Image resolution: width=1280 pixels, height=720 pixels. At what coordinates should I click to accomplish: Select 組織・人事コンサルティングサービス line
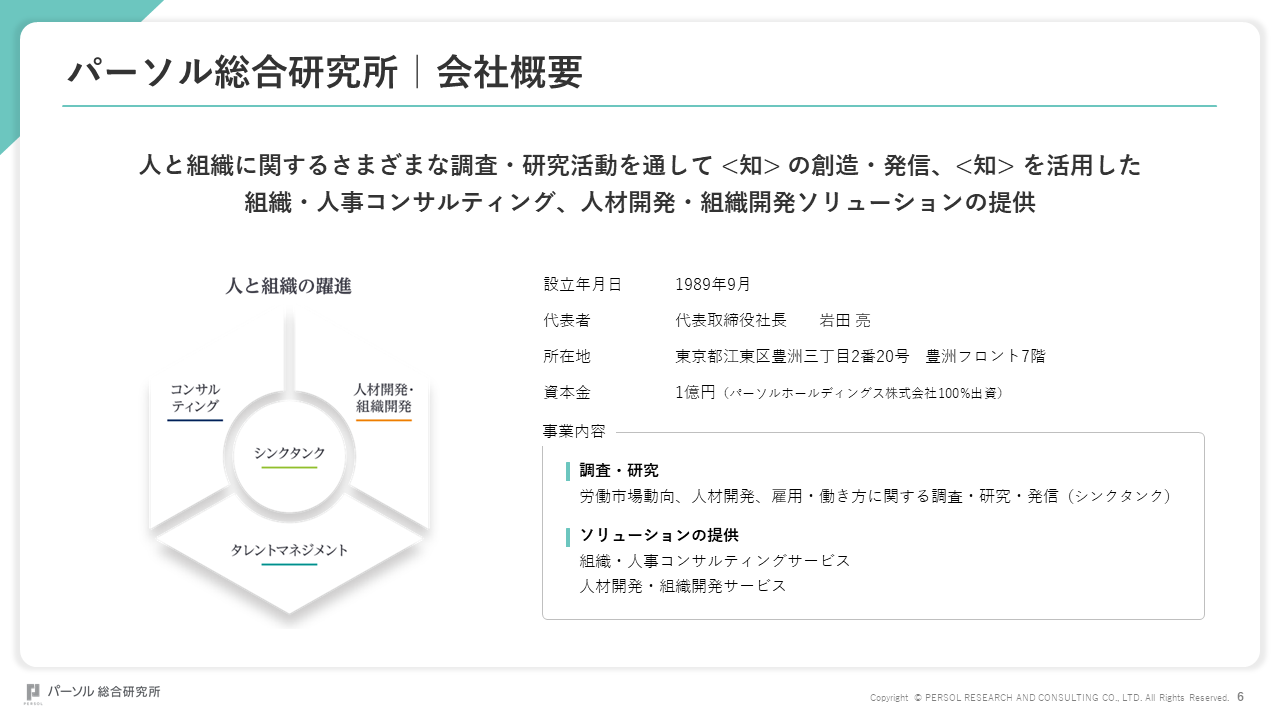(x=715, y=560)
